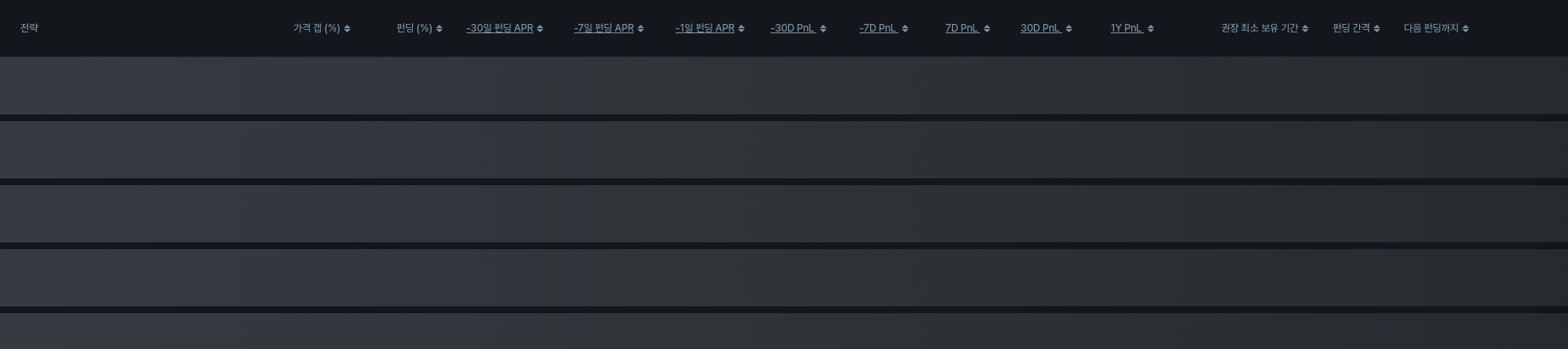The width and height of the screenshot is (1568, 349).
Task: Sort by -1일 펀딩 APR arrow icon
Action: coord(741,29)
